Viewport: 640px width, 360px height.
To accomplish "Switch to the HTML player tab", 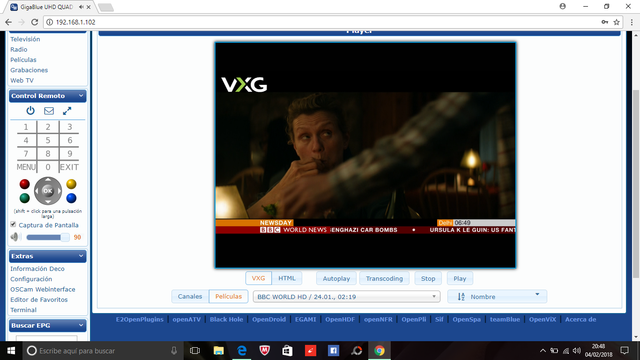I will pyautogui.click(x=287, y=278).
